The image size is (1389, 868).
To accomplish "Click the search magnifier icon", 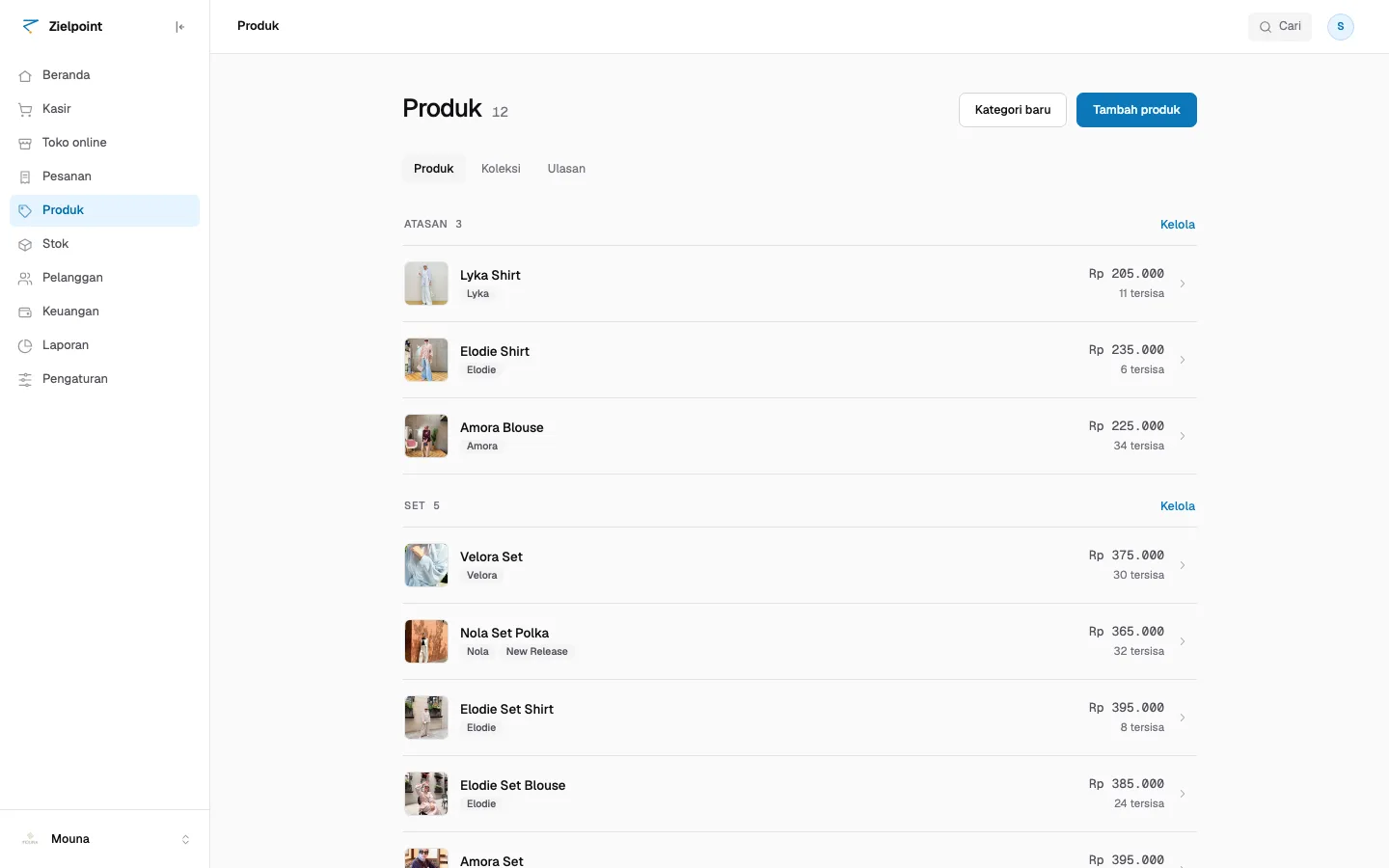I will [1266, 27].
